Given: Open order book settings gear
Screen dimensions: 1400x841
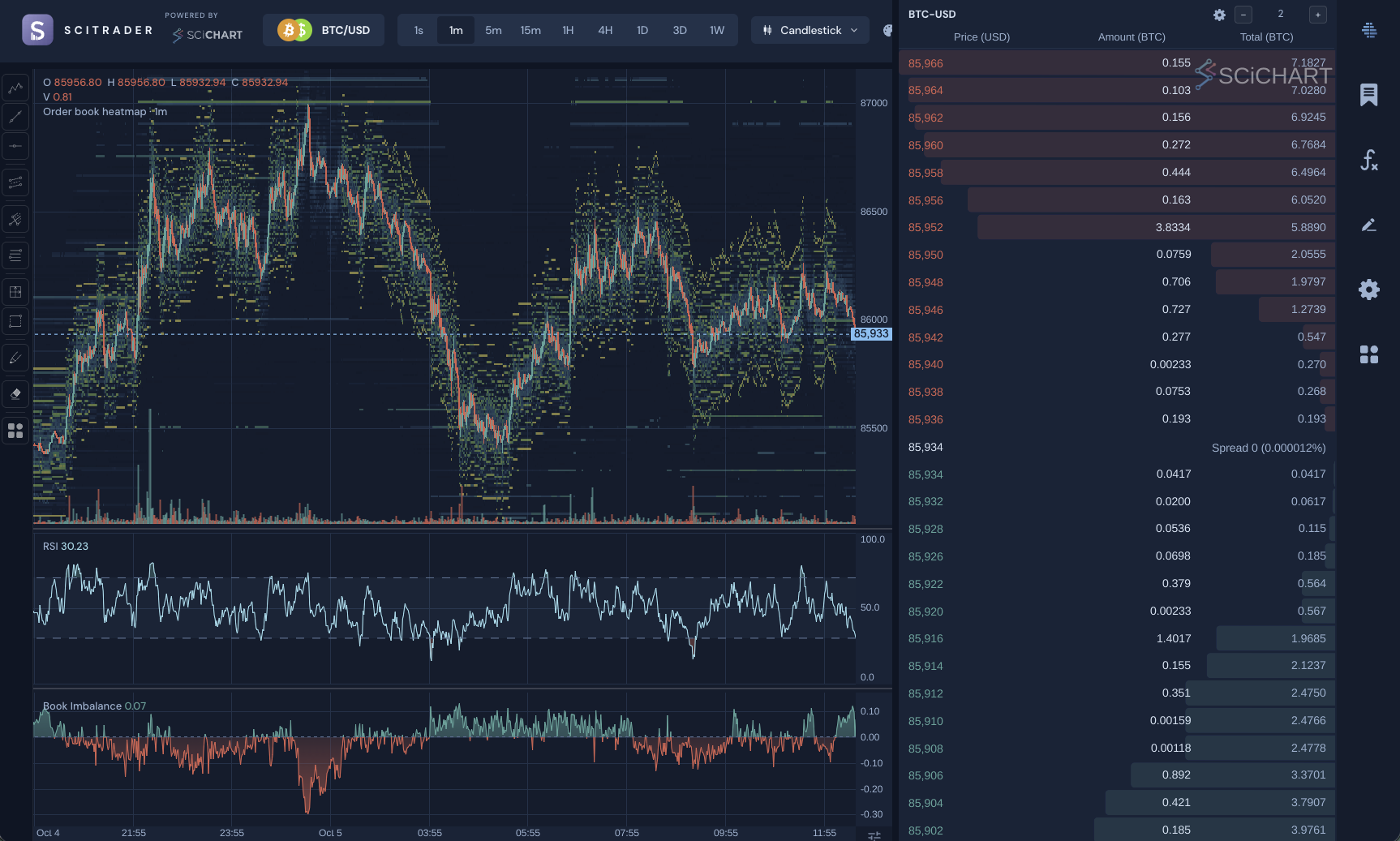Looking at the screenshot, I should [x=1219, y=15].
